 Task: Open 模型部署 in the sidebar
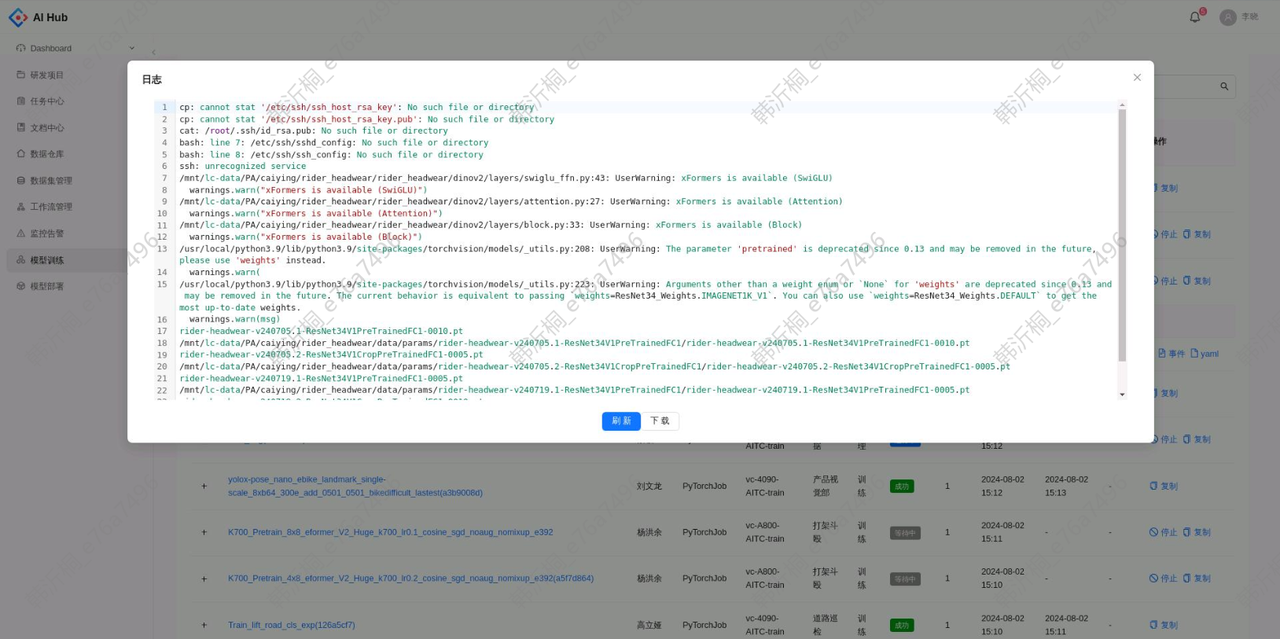click(47, 286)
